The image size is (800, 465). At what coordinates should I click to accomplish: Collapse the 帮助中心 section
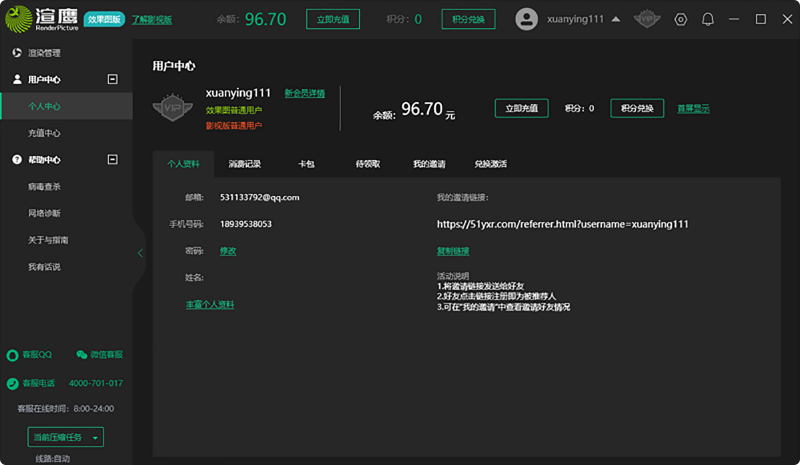pyautogui.click(x=113, y=160)
